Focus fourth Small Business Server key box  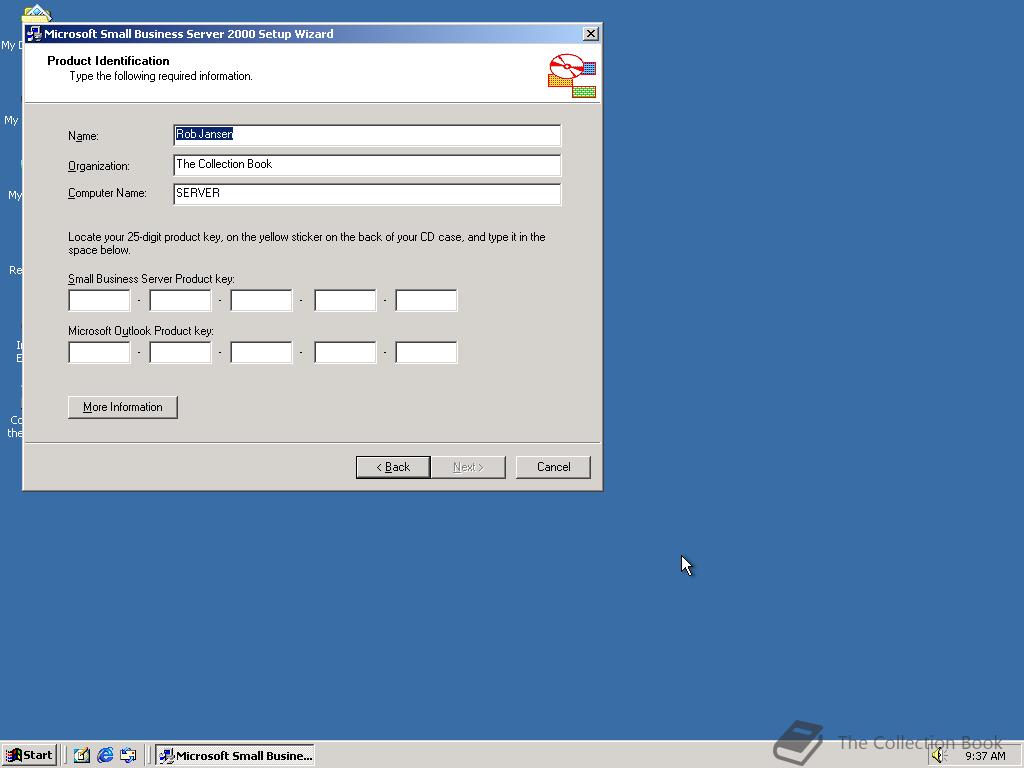tap(345, 300)
